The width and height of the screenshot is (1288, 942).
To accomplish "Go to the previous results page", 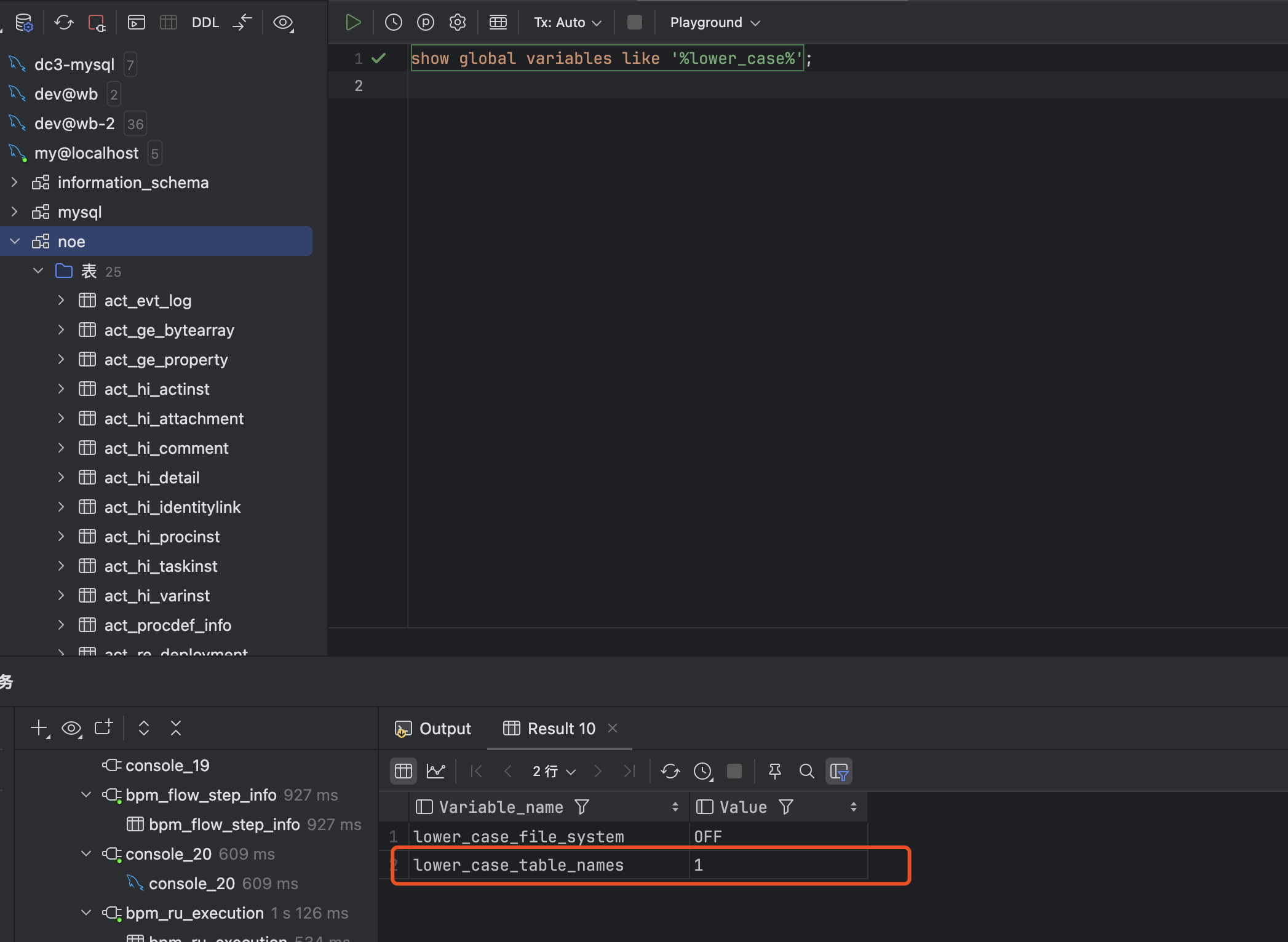I will coord(508,771).
